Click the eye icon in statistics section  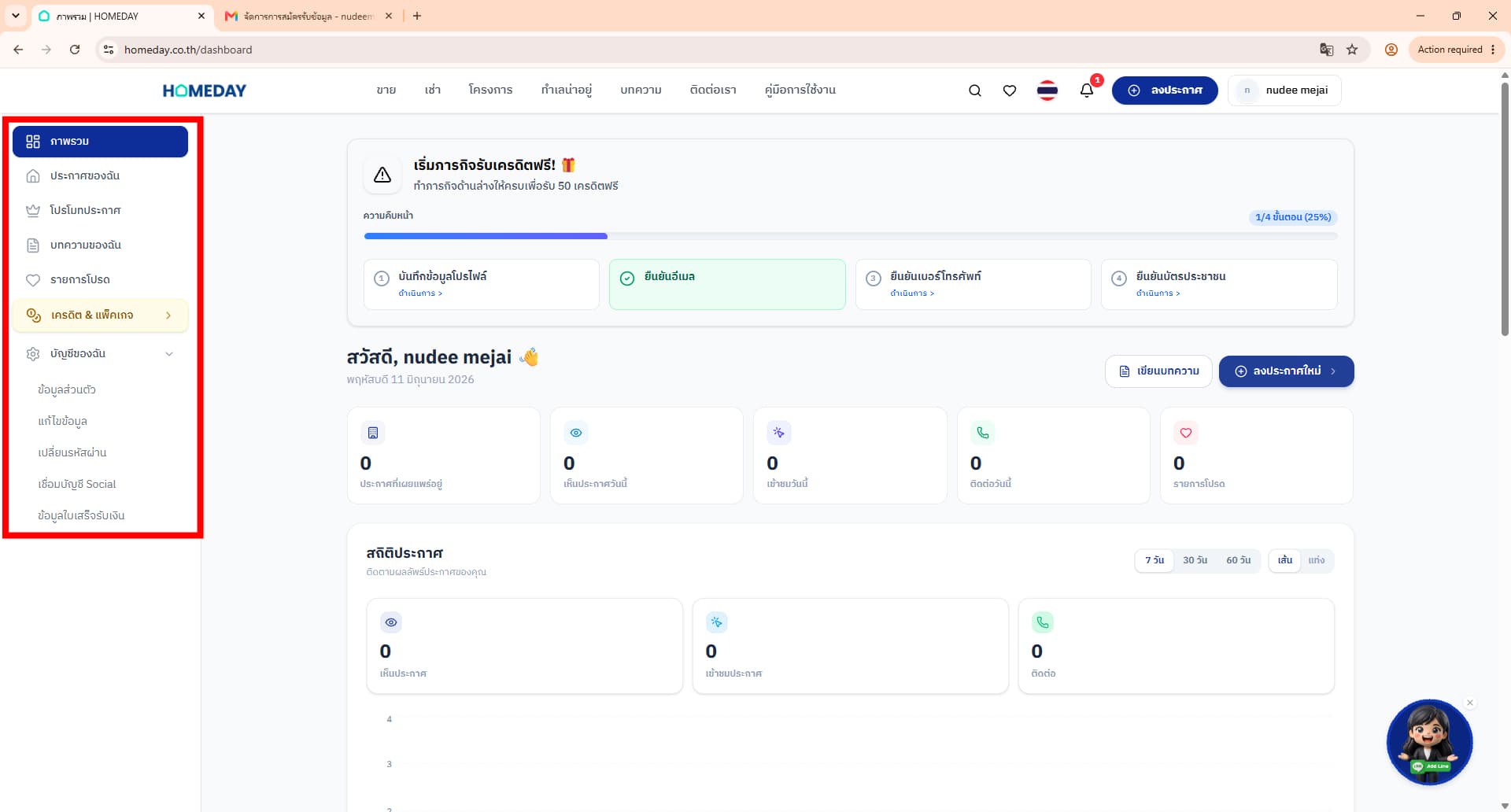click(x=391, y=622)
